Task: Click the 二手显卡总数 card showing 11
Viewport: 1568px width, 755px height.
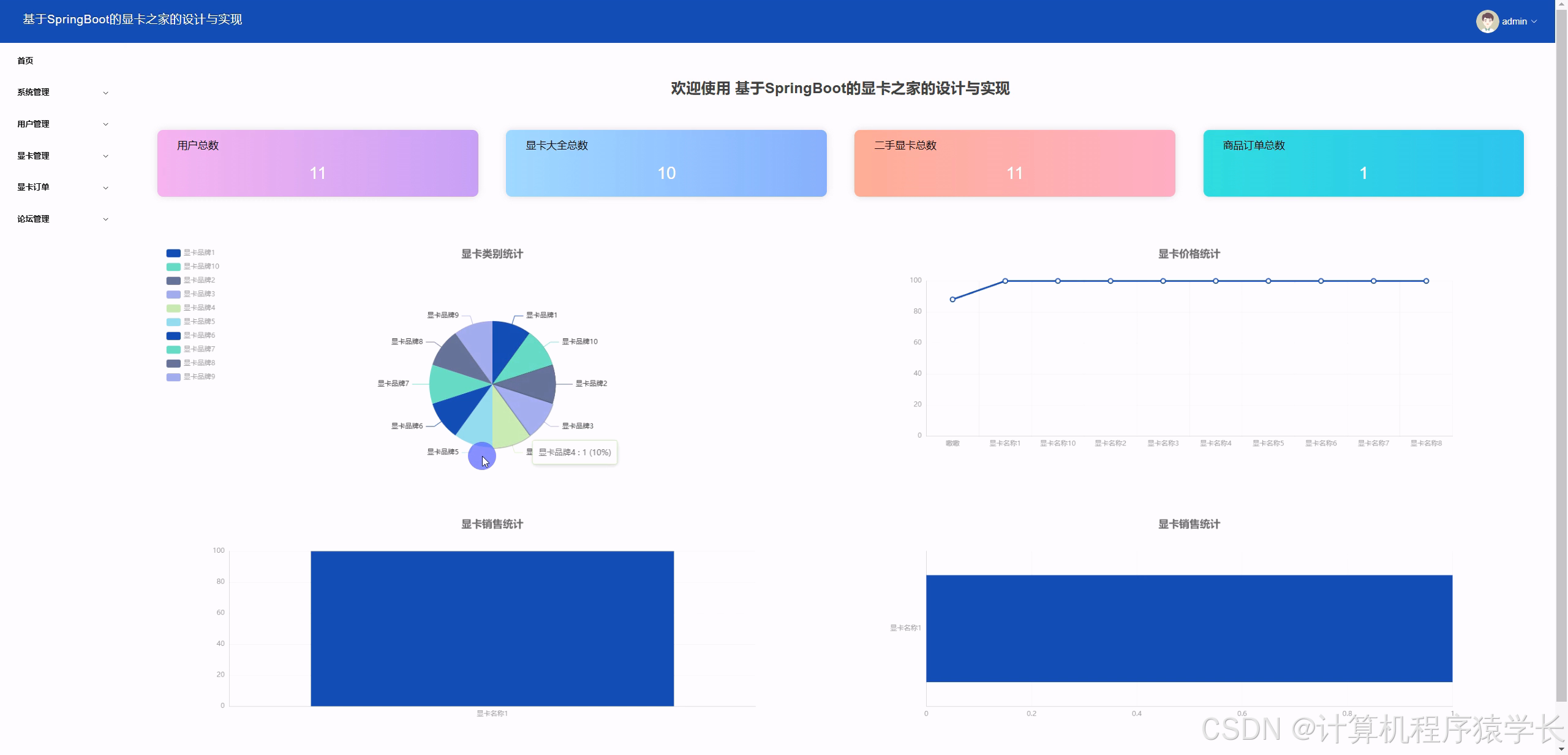Action: 1014,162
